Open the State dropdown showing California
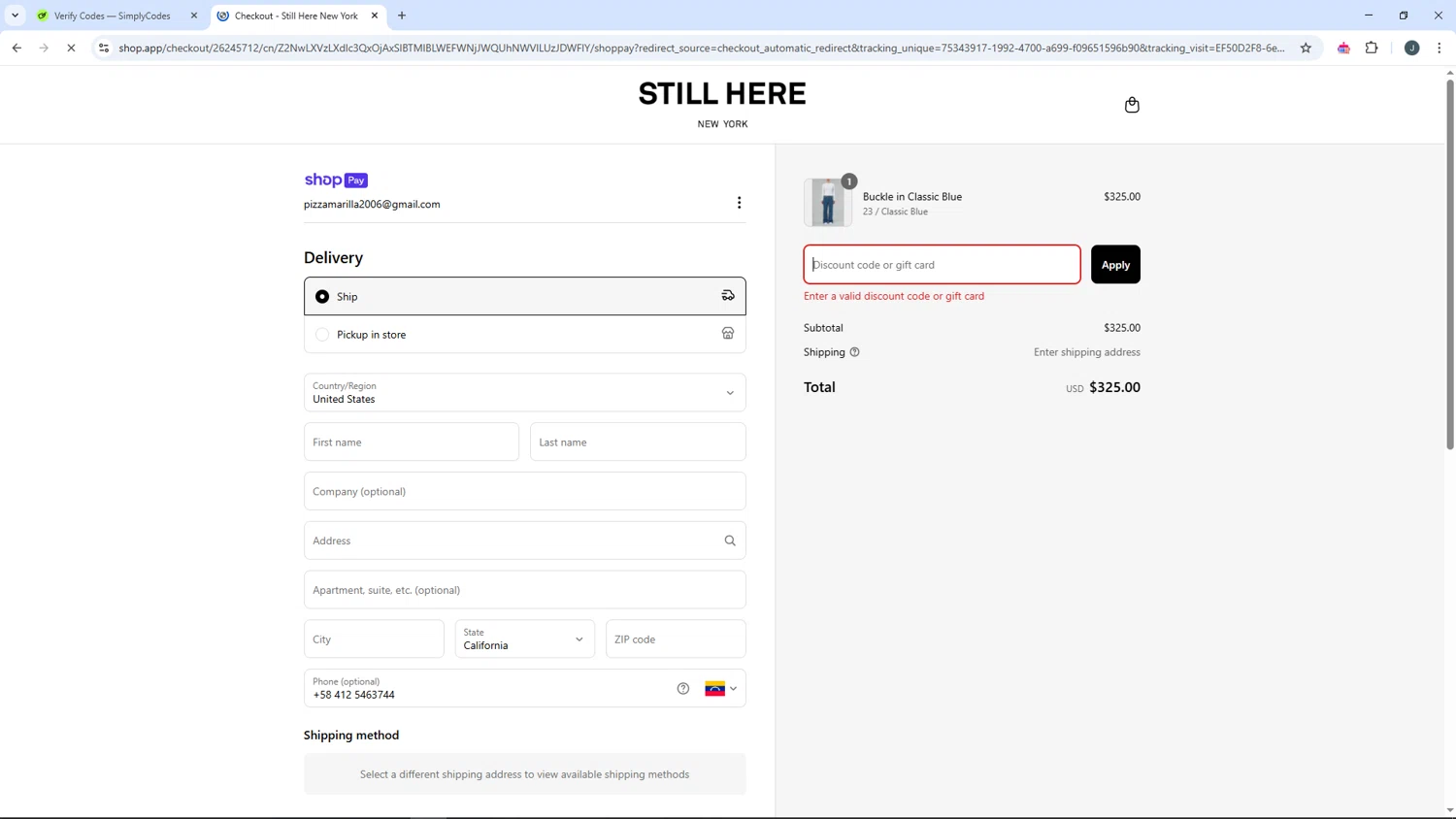1456x819 pixels. click(525, 639)
